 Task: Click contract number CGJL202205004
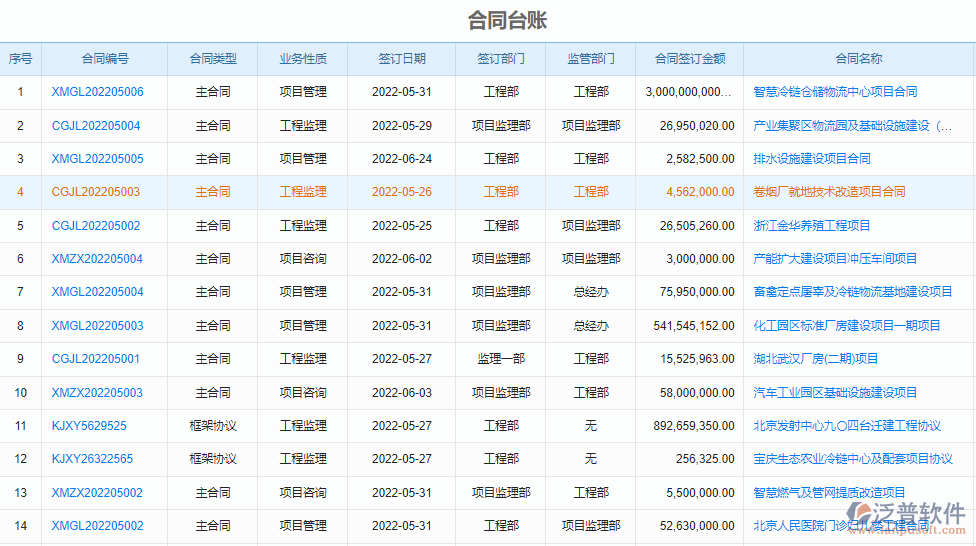click(96, 126)
